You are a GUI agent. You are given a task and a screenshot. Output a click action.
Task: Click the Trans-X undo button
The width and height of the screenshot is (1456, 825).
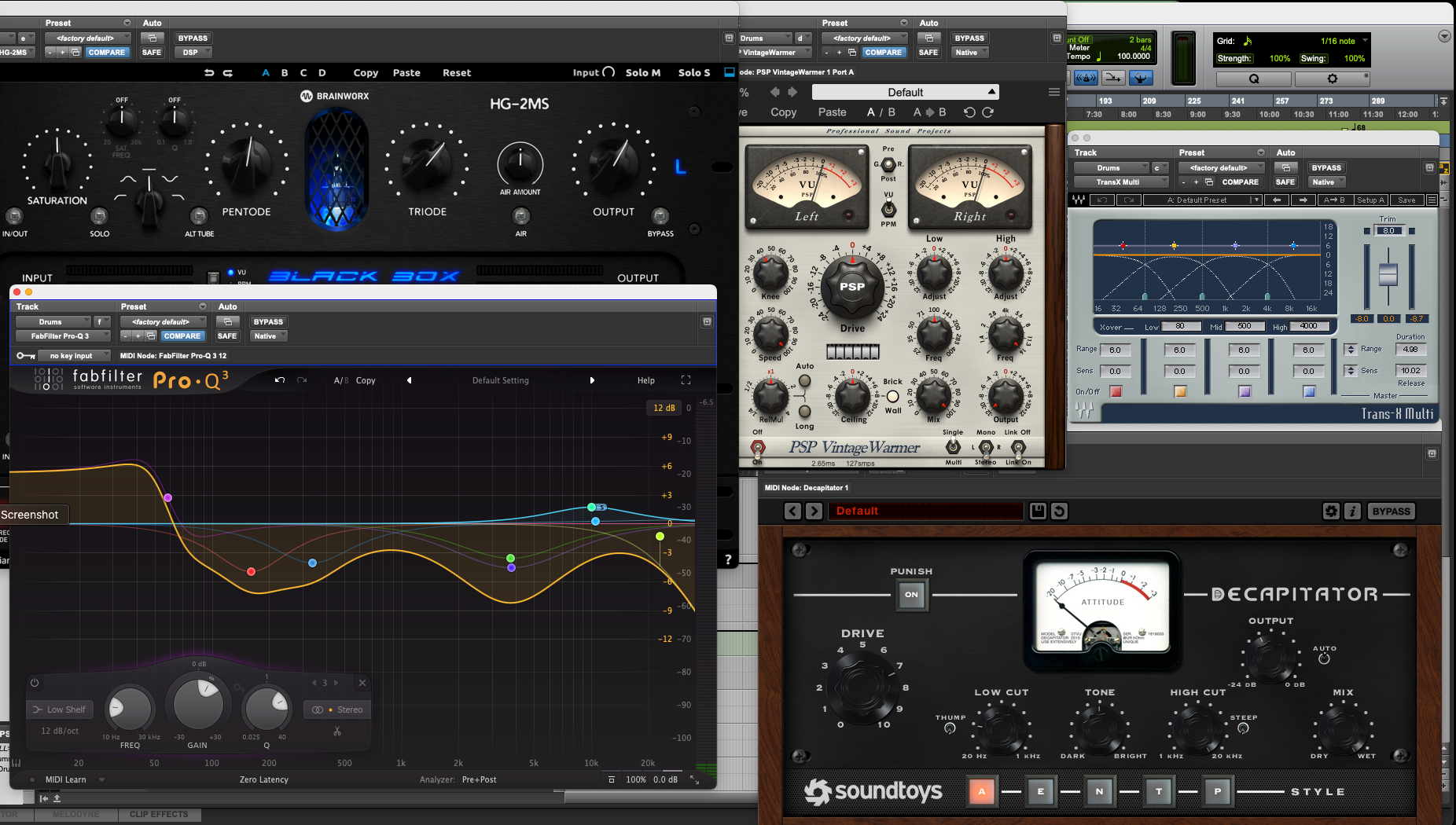(1102, 200)
